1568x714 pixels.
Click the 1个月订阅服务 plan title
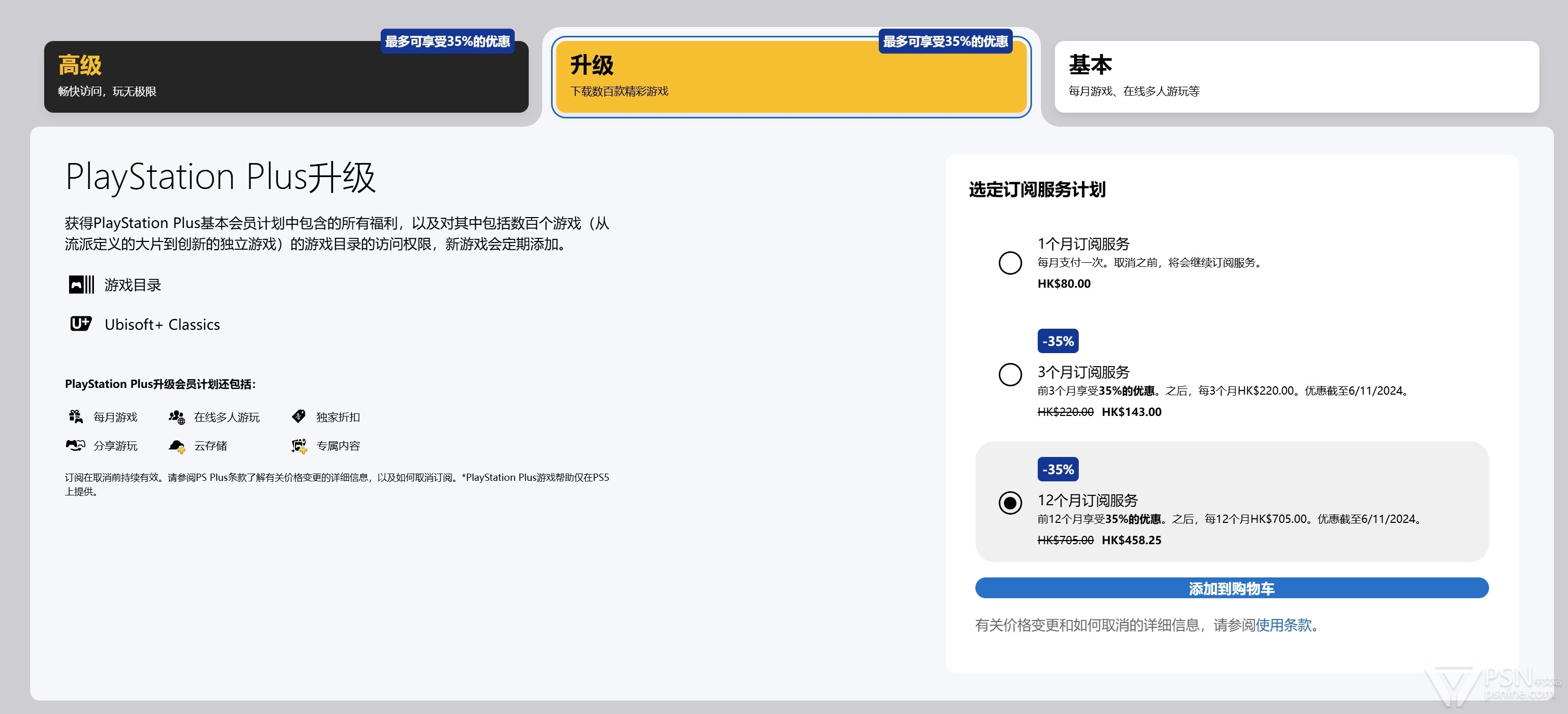pos(1083,244)
